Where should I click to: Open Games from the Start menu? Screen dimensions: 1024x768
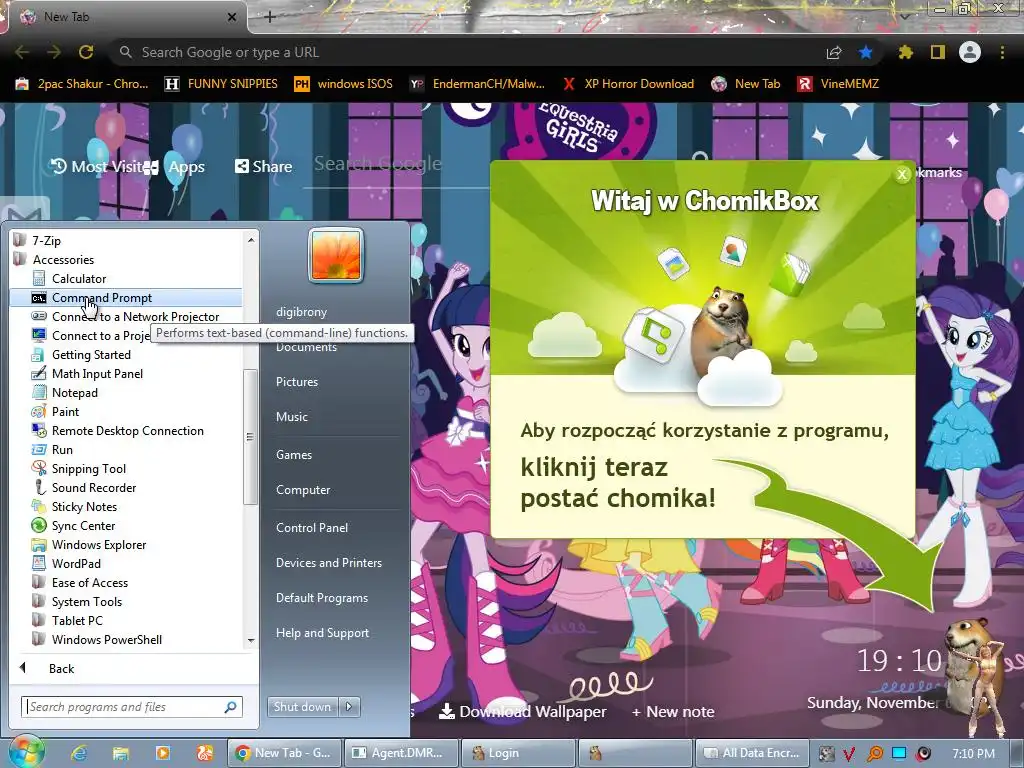click(x=294, y=455)
